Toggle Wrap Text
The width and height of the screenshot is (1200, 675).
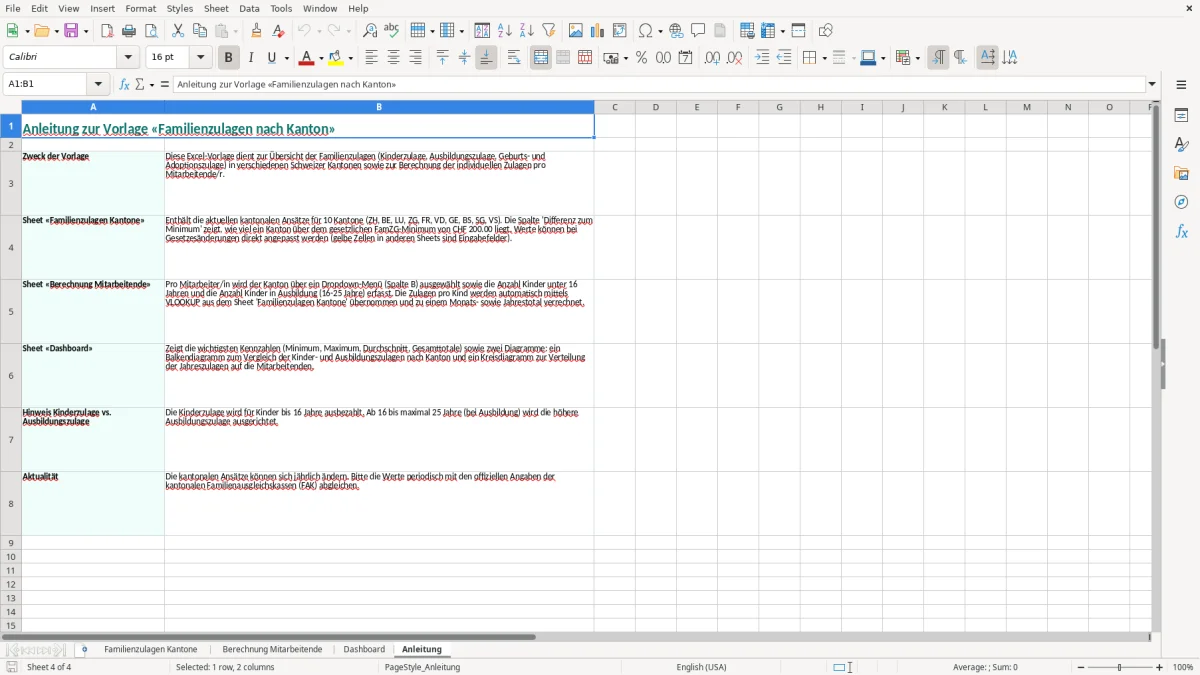click(514, 58)
